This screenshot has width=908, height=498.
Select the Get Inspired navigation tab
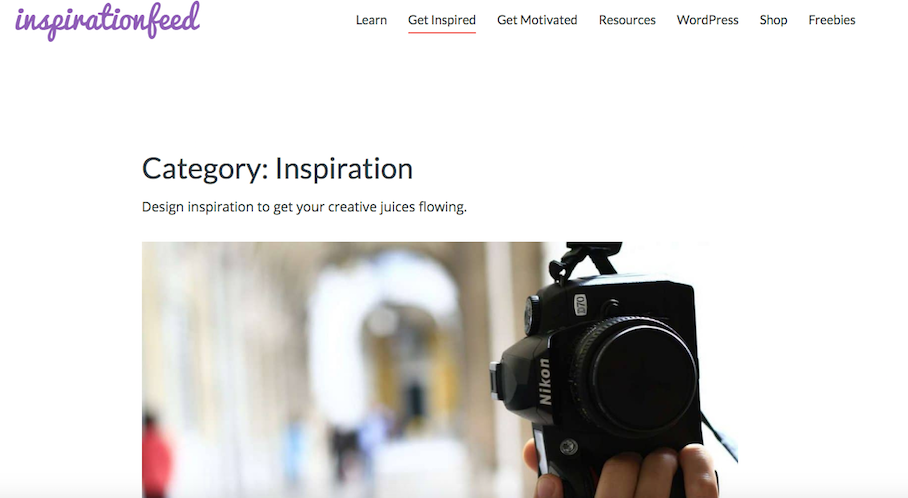442,20
